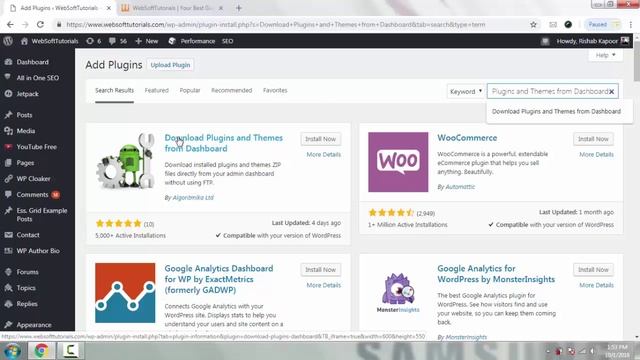
Task: Select Search Results tab
Action: click(114, 90)
